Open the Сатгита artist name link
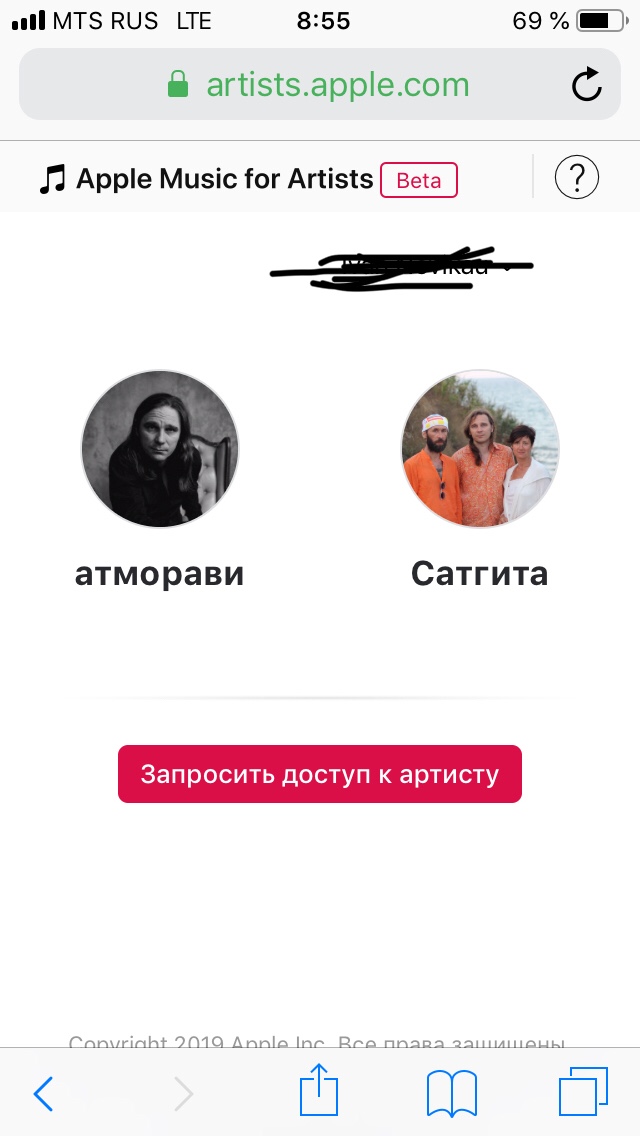The height and width of the screenshot is (1136, 640). tap(479, 574)
